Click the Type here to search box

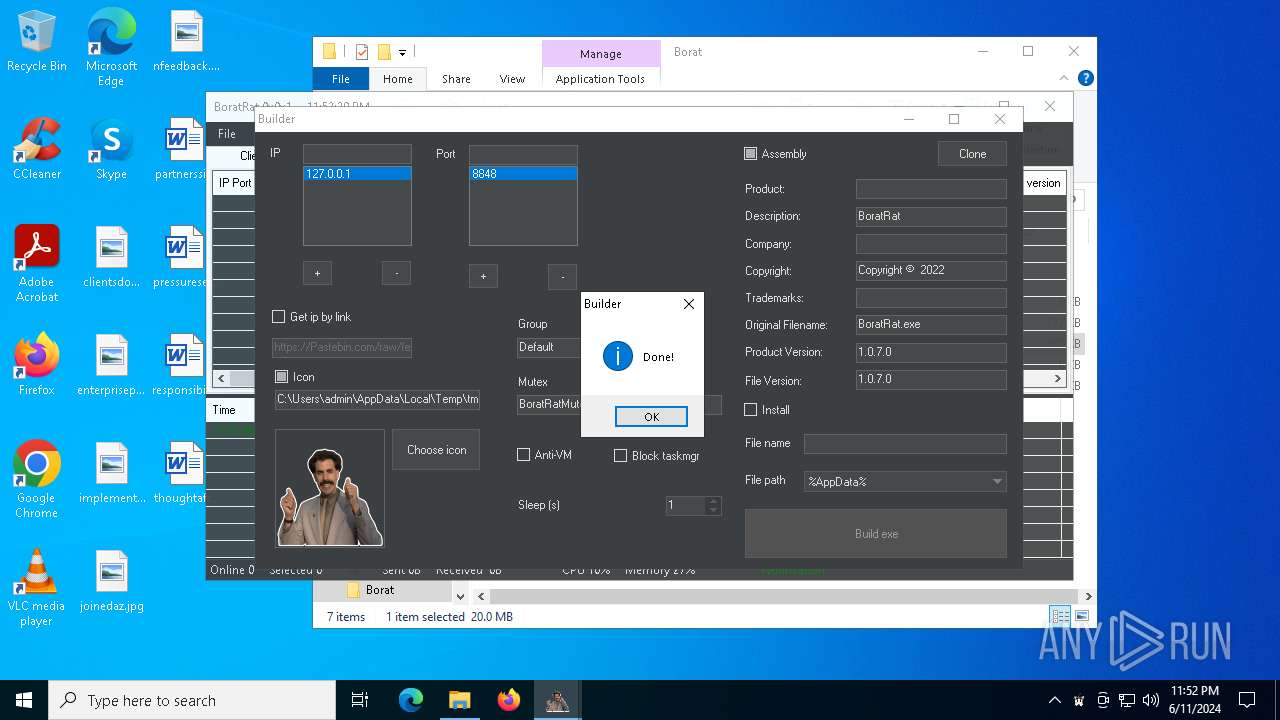(192, 700)
